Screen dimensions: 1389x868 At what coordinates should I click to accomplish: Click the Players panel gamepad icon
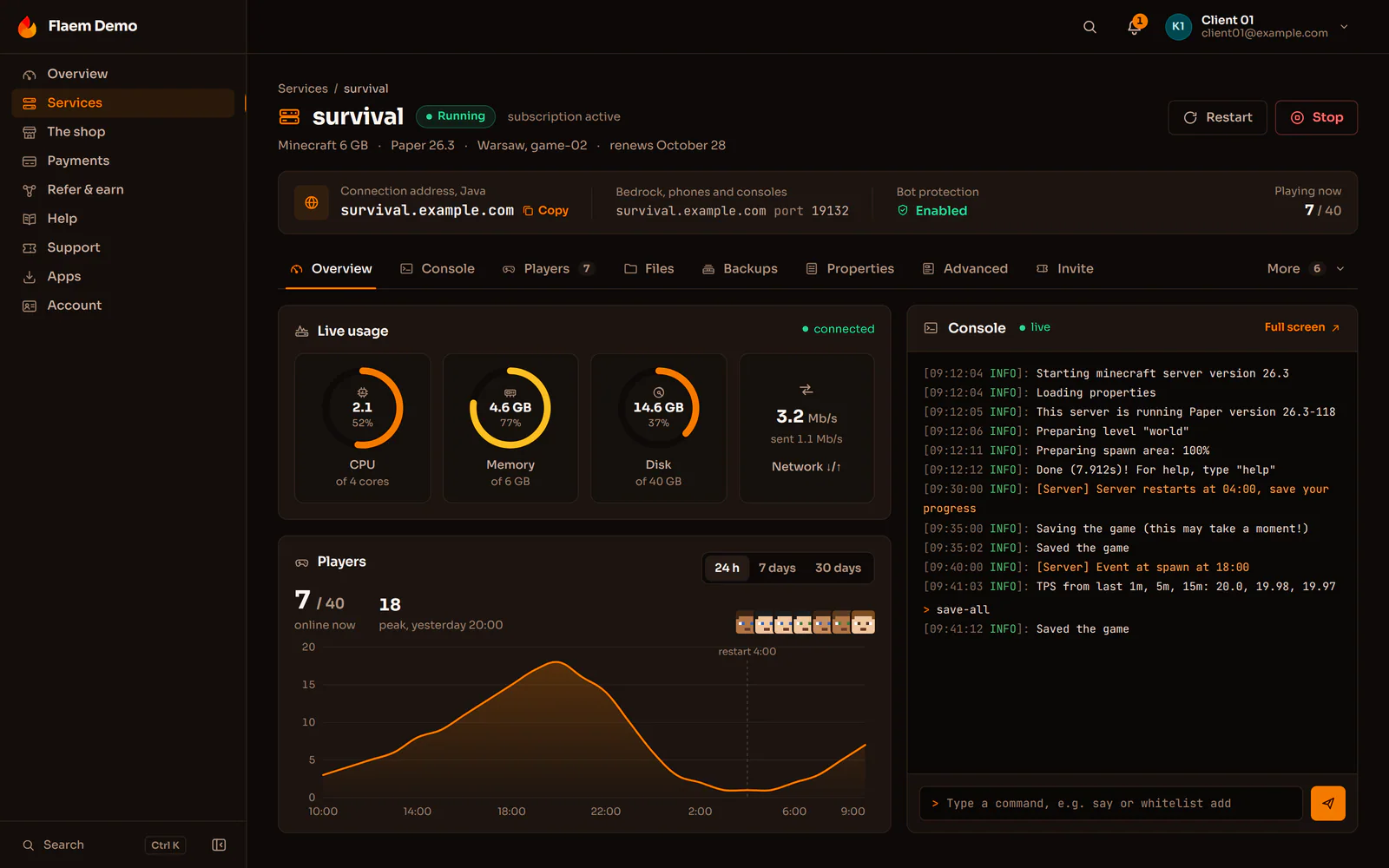pyautogui.click(x=302, y=562)
